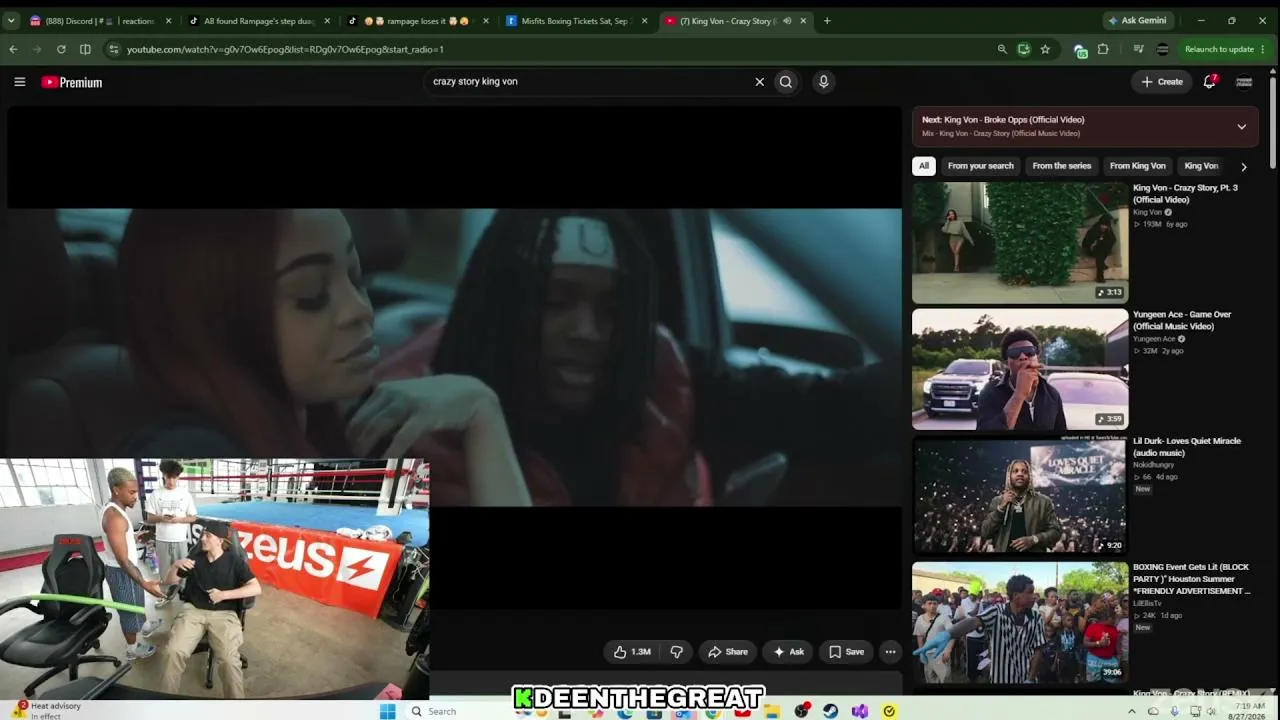
Task: Click the Ask button under the video
Action: point(788,652)
